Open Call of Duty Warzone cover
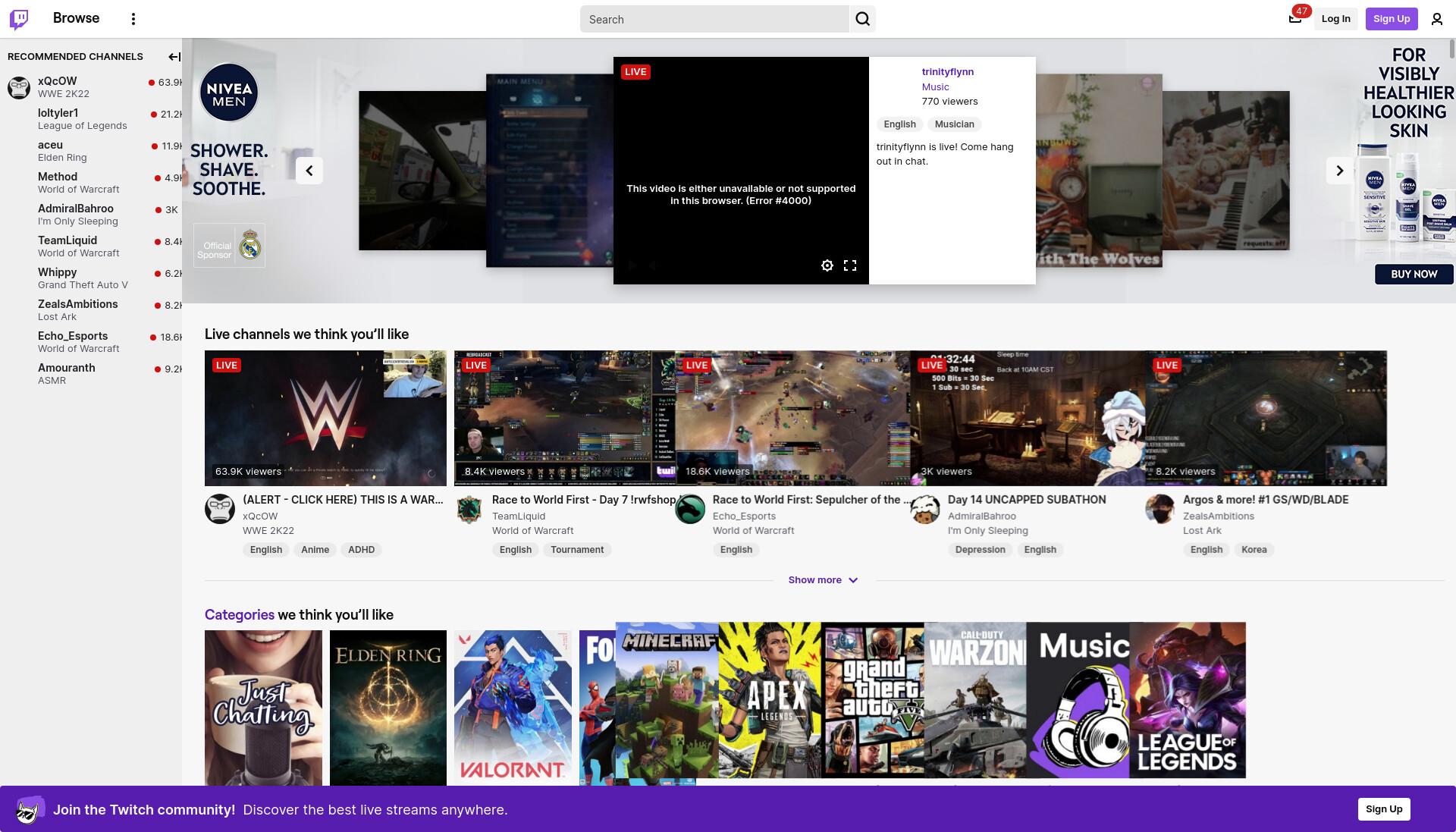Screen dimensions: 1456x832 click(975, 701)
